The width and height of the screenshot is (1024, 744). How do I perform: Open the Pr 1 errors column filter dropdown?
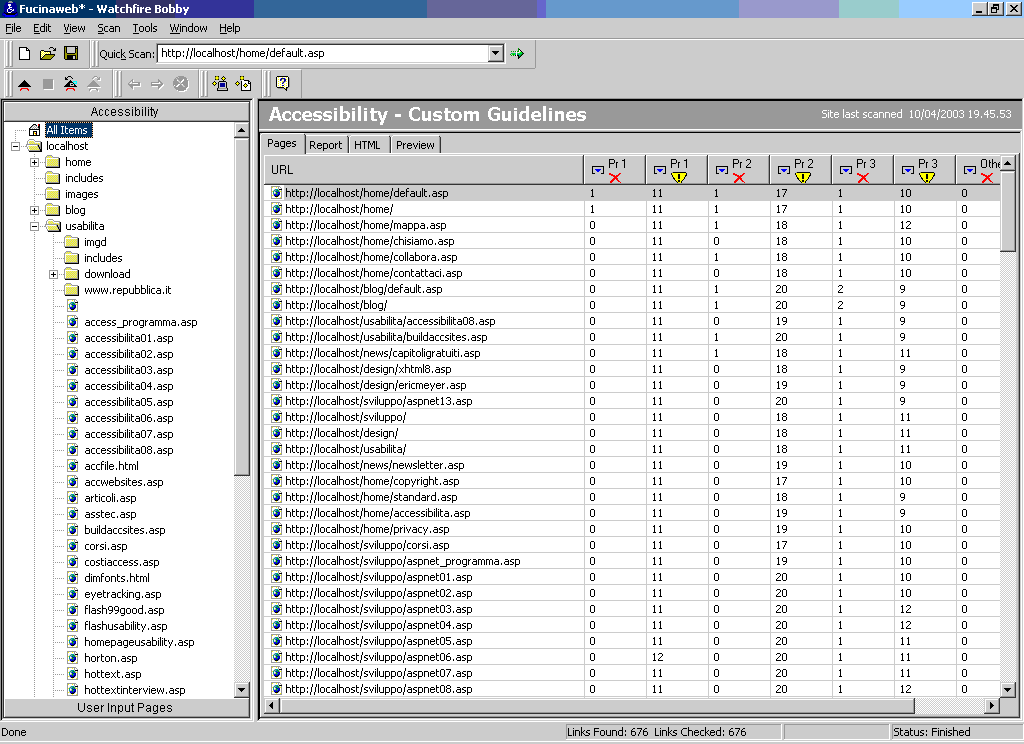597,170
